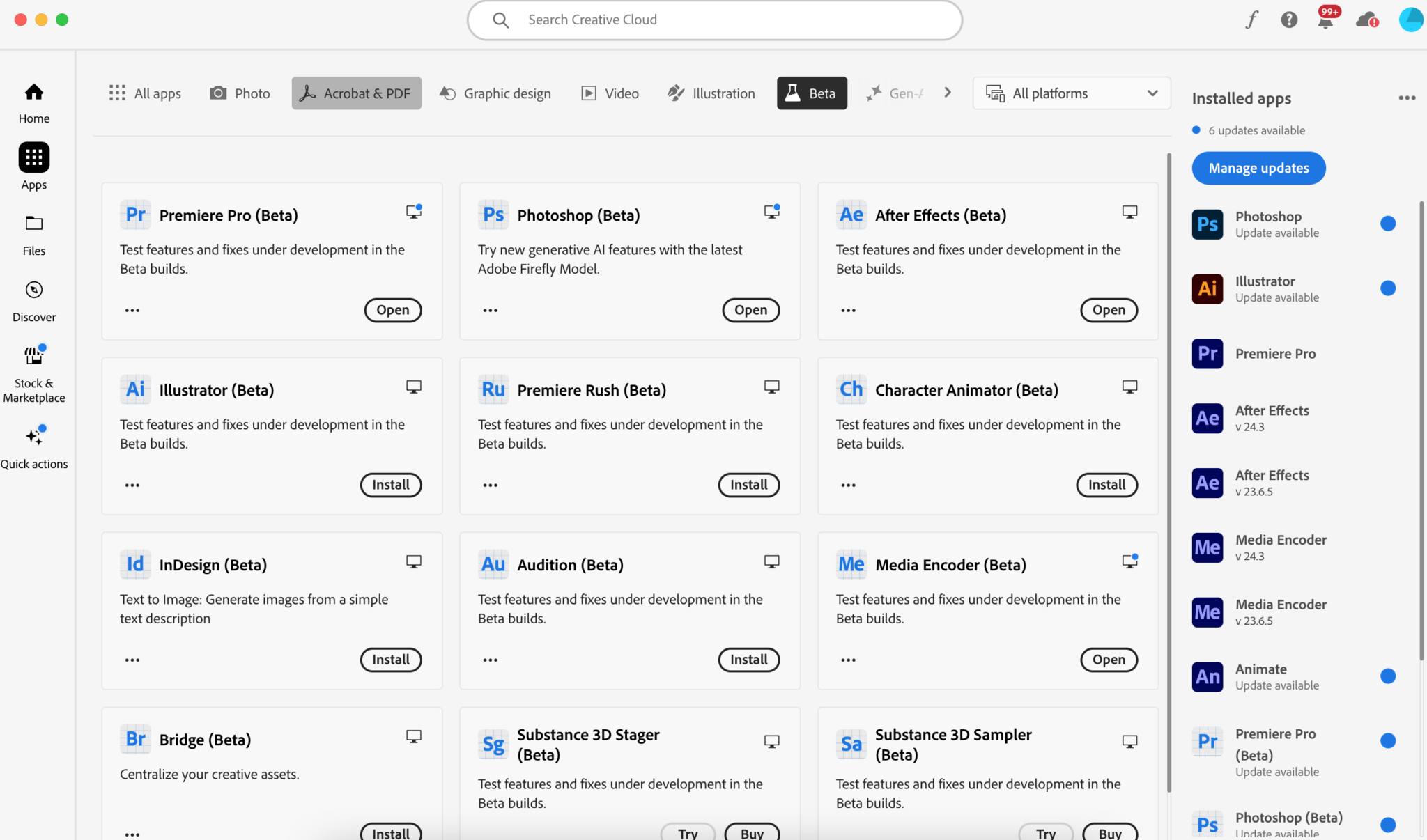Select the Acrobat & PDF tab

356,93
